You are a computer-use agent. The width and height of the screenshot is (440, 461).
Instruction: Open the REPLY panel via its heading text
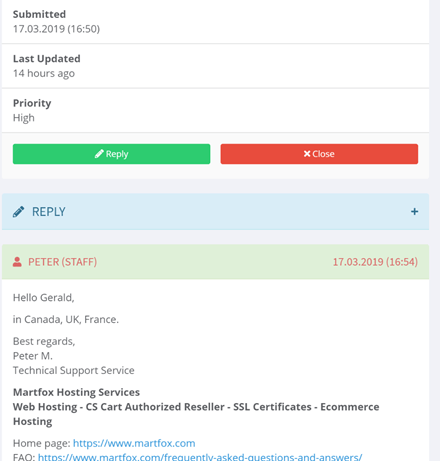pyautogui.click(x=49, y=212)
